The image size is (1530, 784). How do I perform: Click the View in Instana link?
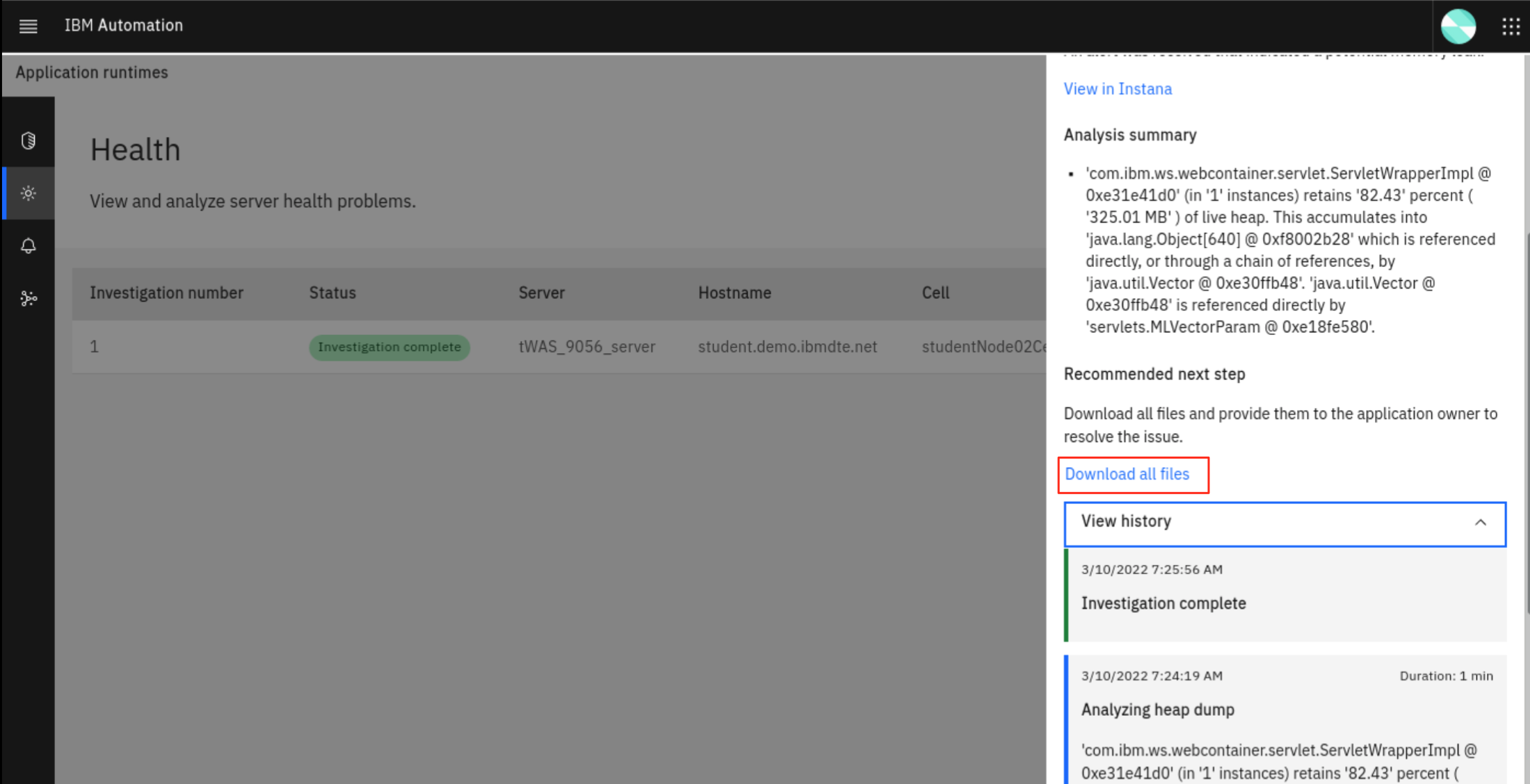pyautogui.click(x=1117, y=88)
